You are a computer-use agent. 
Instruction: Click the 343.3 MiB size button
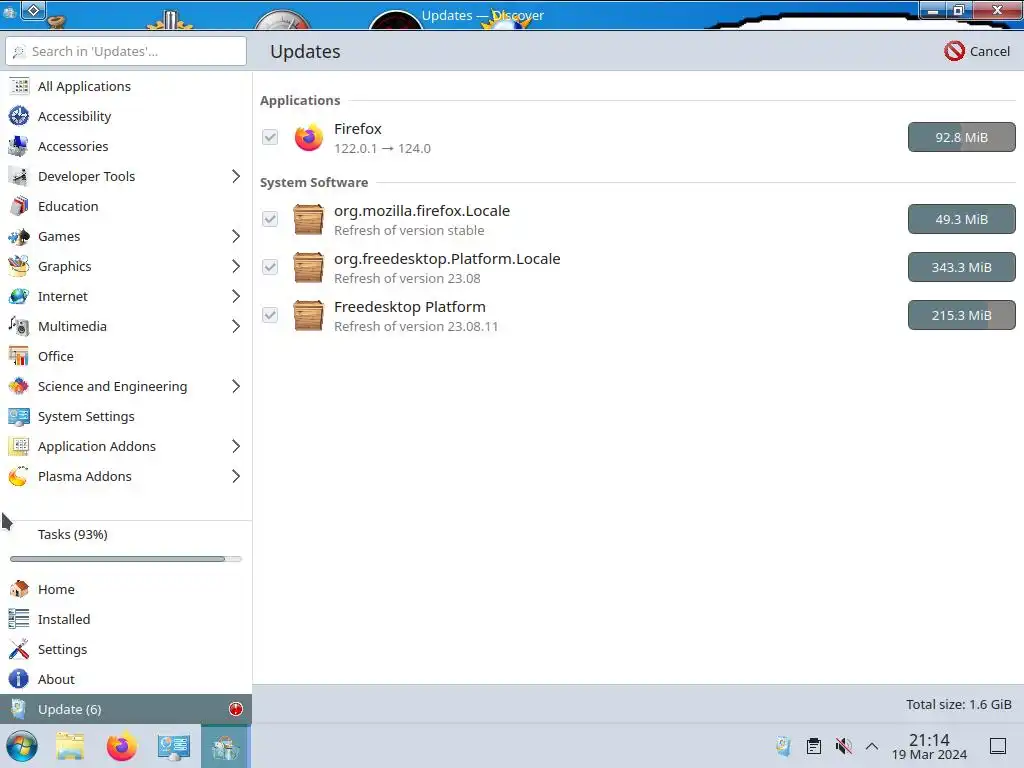[961, 267]
